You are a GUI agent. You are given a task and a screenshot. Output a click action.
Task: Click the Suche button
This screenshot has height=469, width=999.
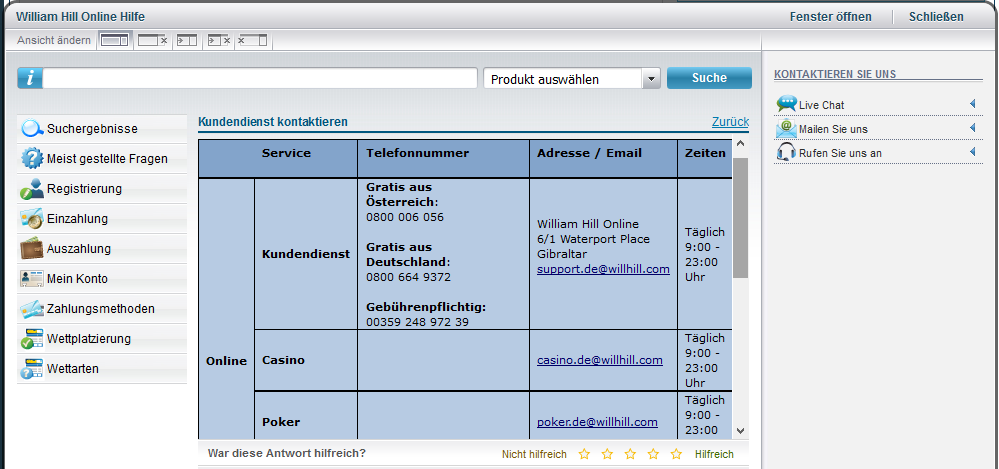point(709,78)
